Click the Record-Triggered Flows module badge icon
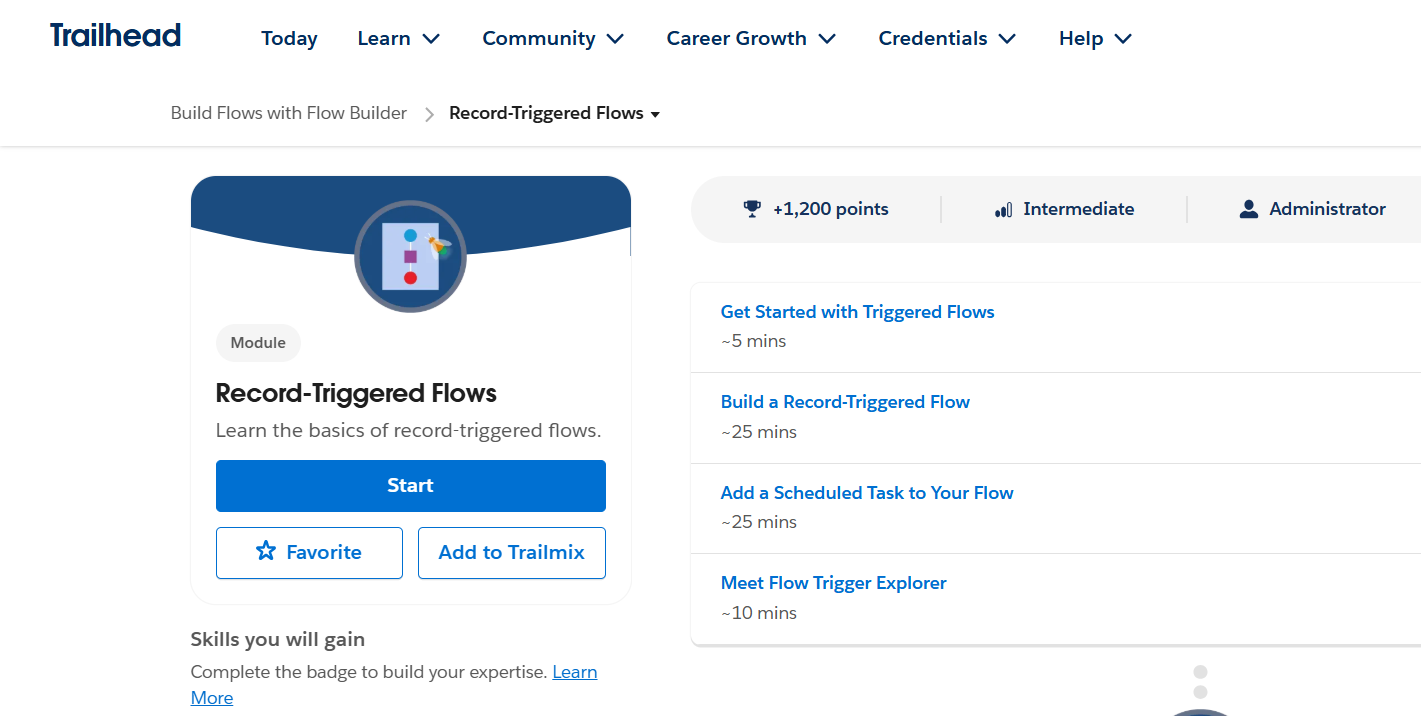The image size is (1421, 716). [x=410, y=257]
